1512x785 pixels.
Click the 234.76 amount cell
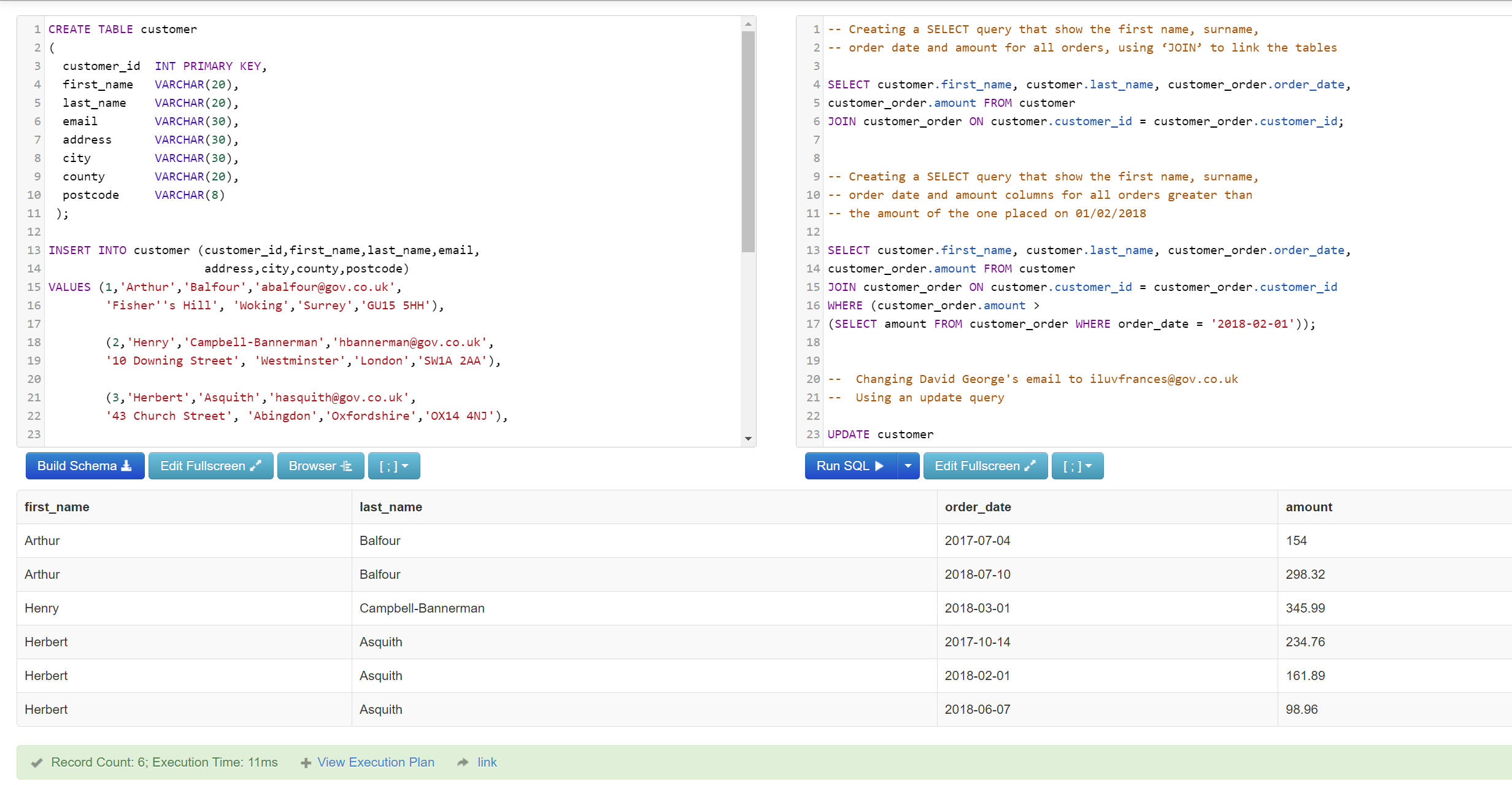point(1394,642)
